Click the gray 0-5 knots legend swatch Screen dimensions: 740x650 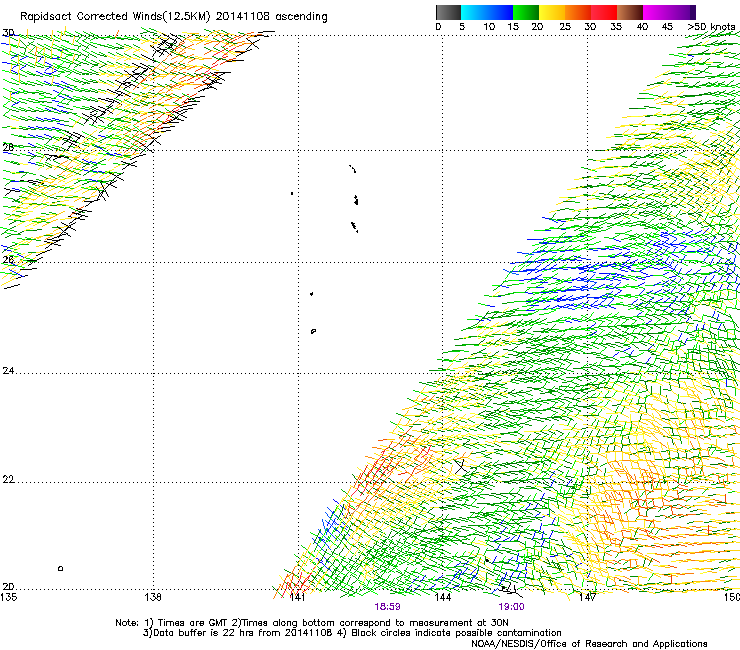coord(448,12)
